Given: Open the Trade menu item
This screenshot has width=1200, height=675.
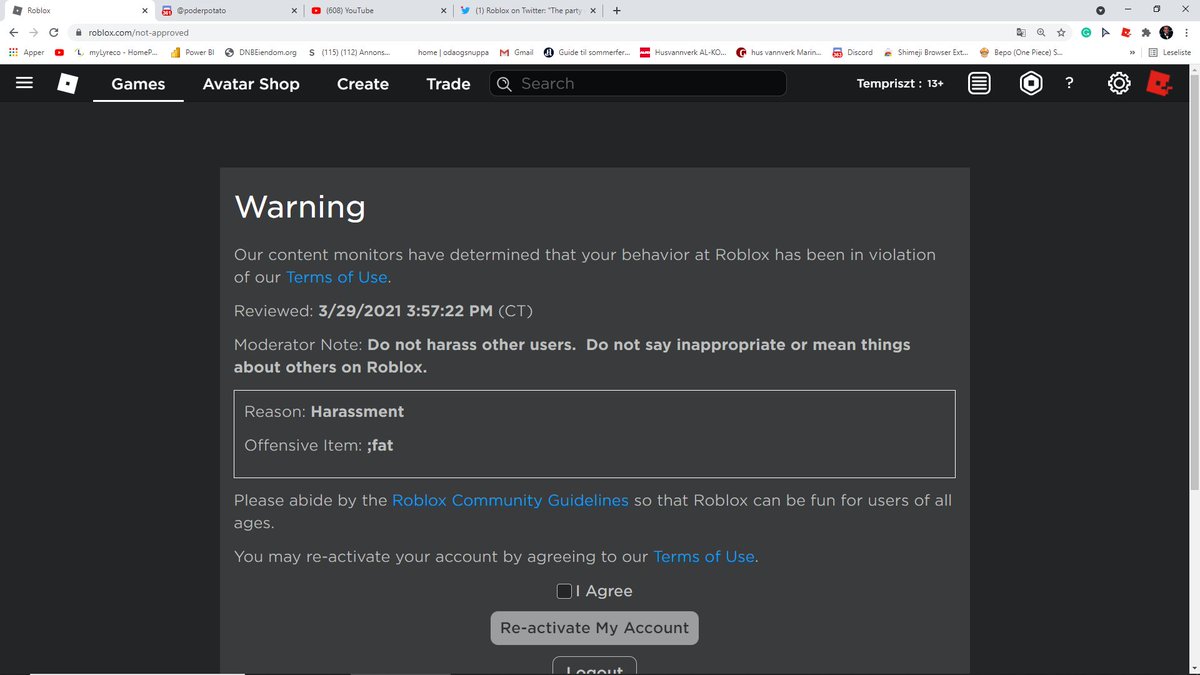Looking at the screenshot, I should (x=448, y=84).
